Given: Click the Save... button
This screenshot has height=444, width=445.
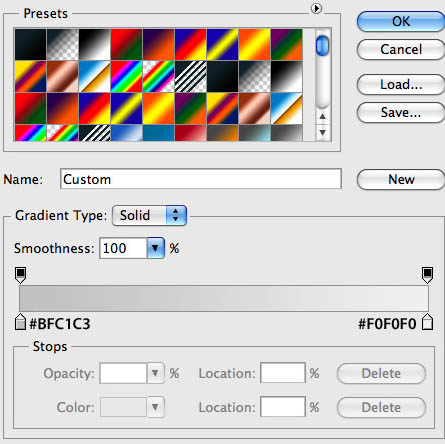Looking at the screenshot, I should [401, 112].
